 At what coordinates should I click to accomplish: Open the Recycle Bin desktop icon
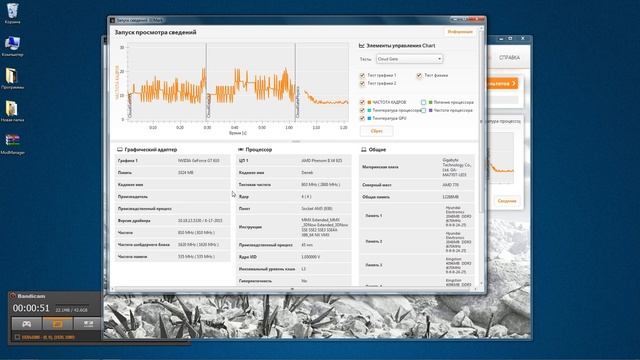point(12,11)
